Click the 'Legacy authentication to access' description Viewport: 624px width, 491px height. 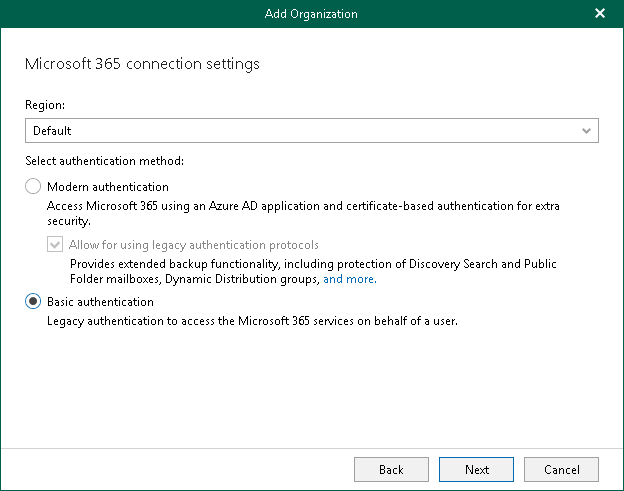[252, 321]
